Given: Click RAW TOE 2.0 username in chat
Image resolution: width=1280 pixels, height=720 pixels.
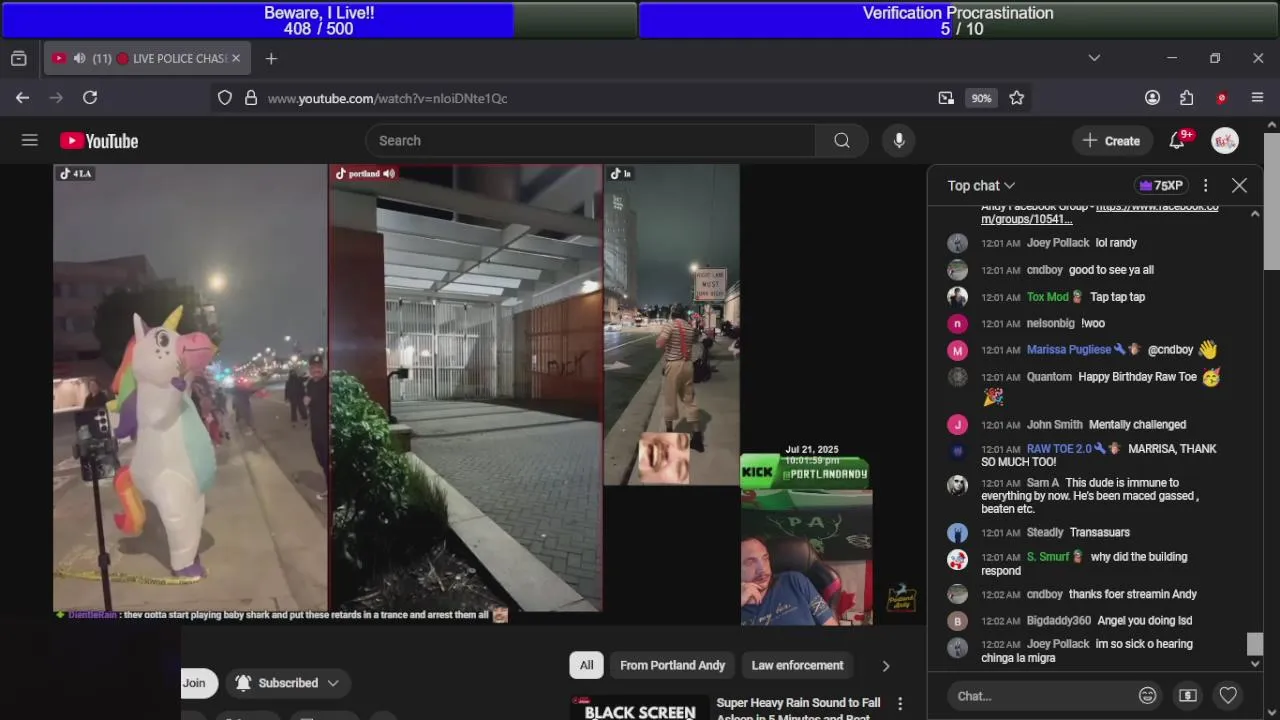Looking at the screenshot, I should click(x=1059, y=449).
